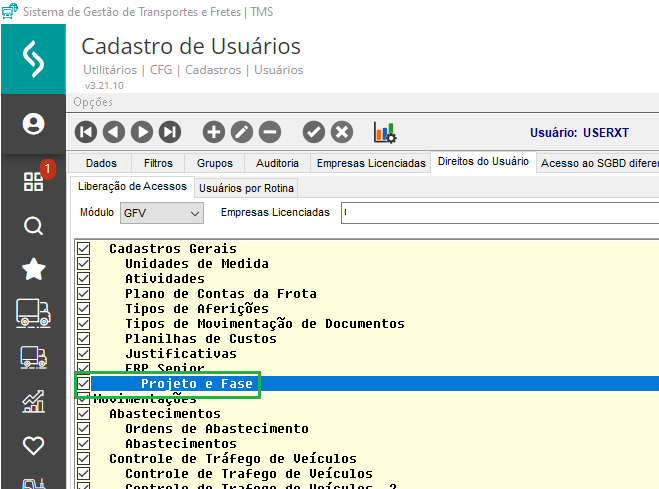Open the Grupos tab
659x489 pixels.
(x=214, y=163)
